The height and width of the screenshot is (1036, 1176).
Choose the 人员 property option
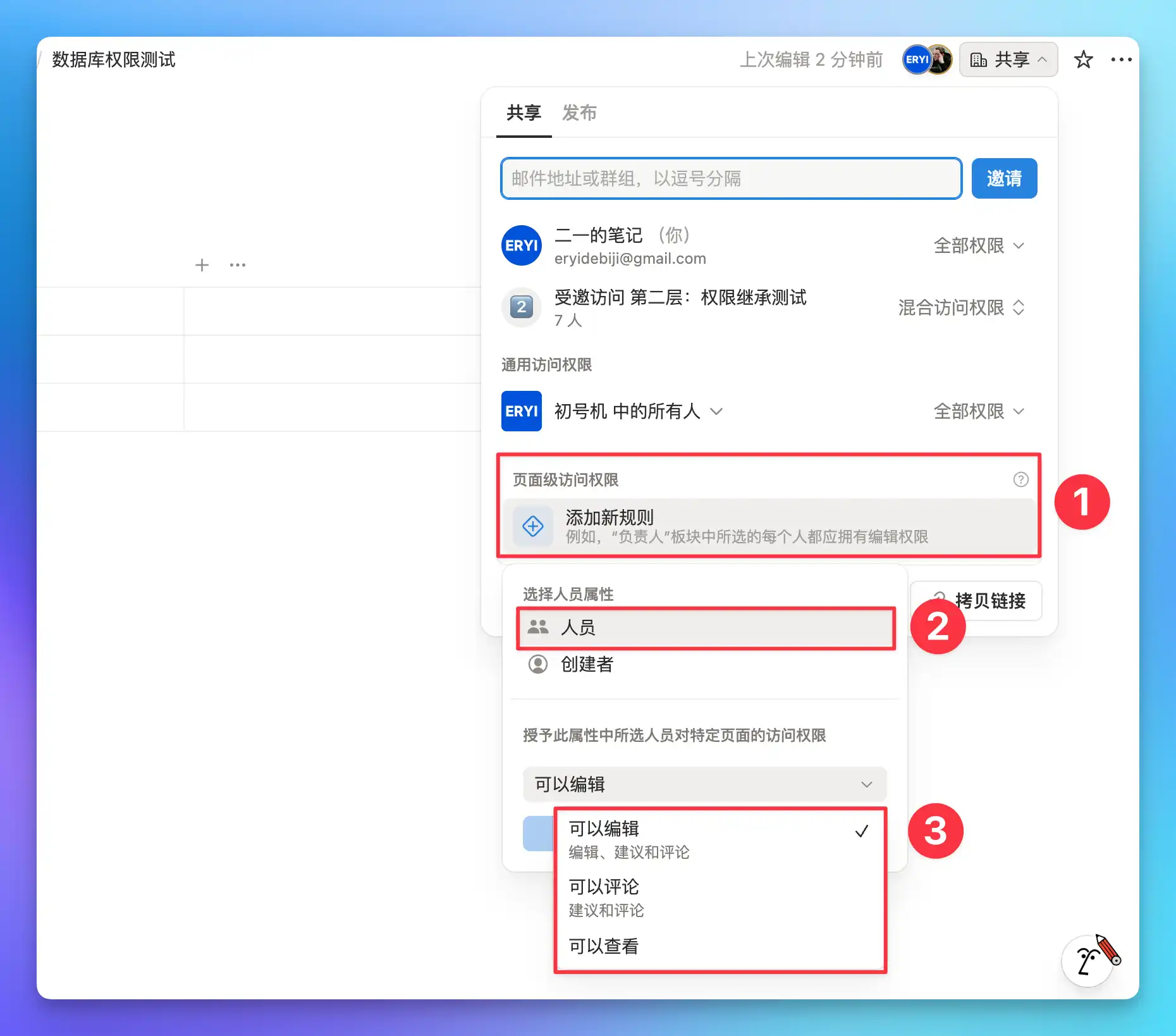point(706,627)
